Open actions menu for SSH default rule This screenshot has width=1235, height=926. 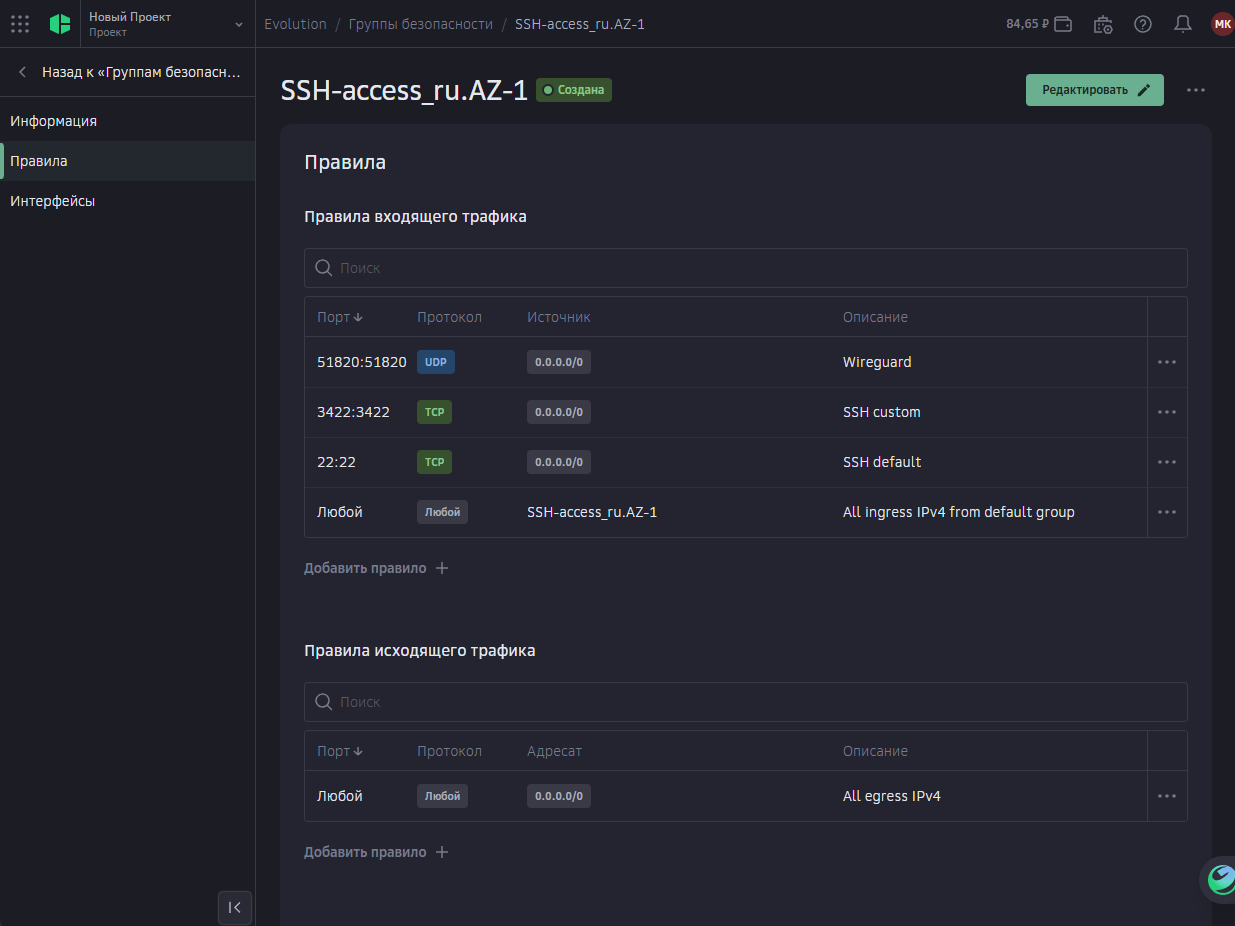[x=1167, y=462]
